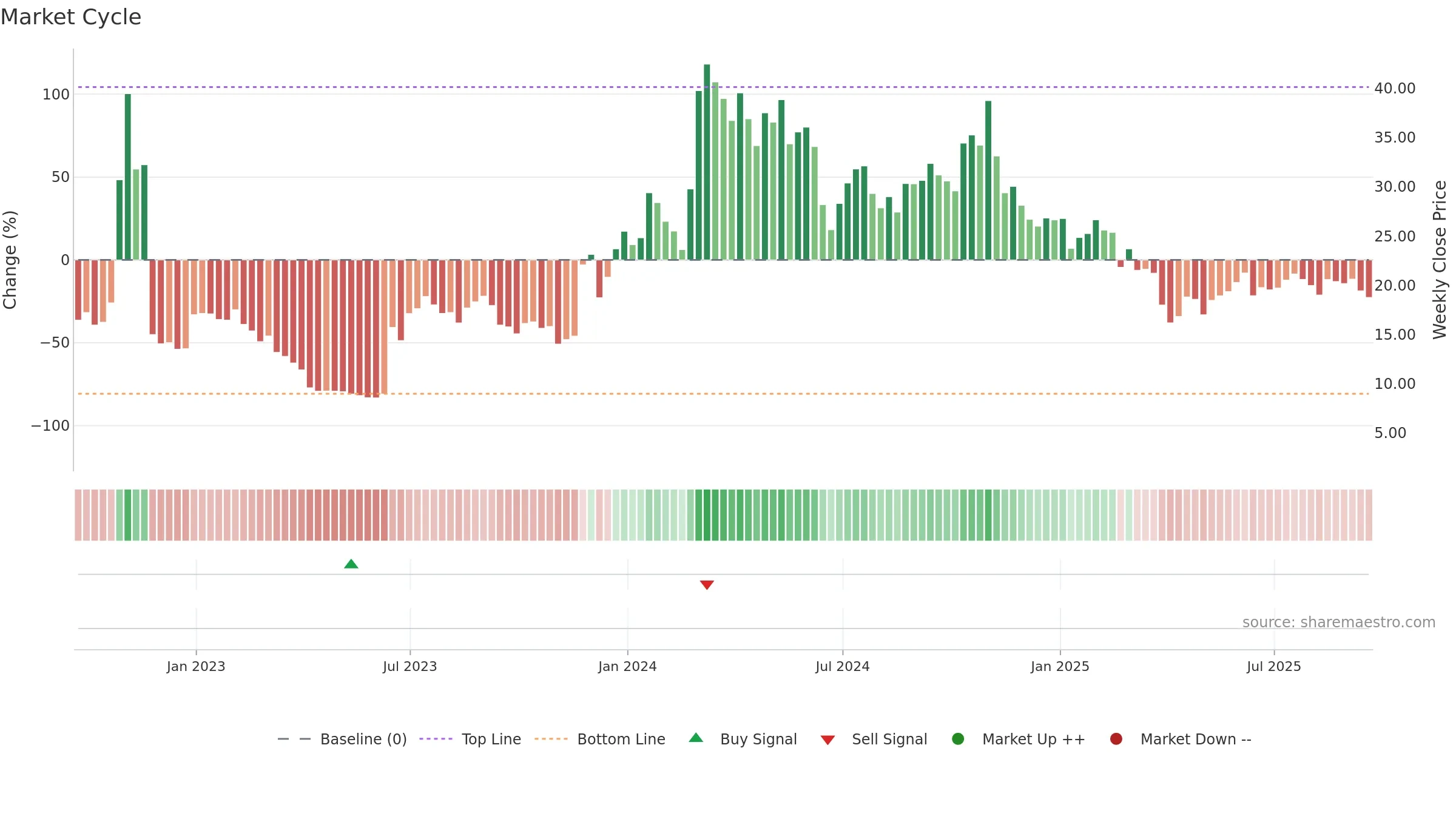
Task: Click the 20.00 price tick label
Action: coord(1395,286)
